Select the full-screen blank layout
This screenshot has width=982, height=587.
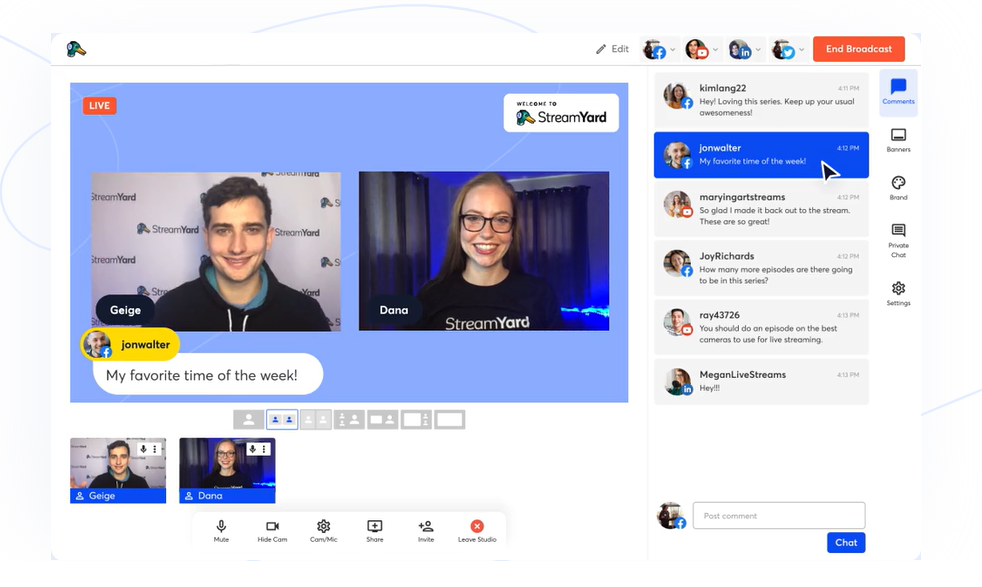coord(450,420)
